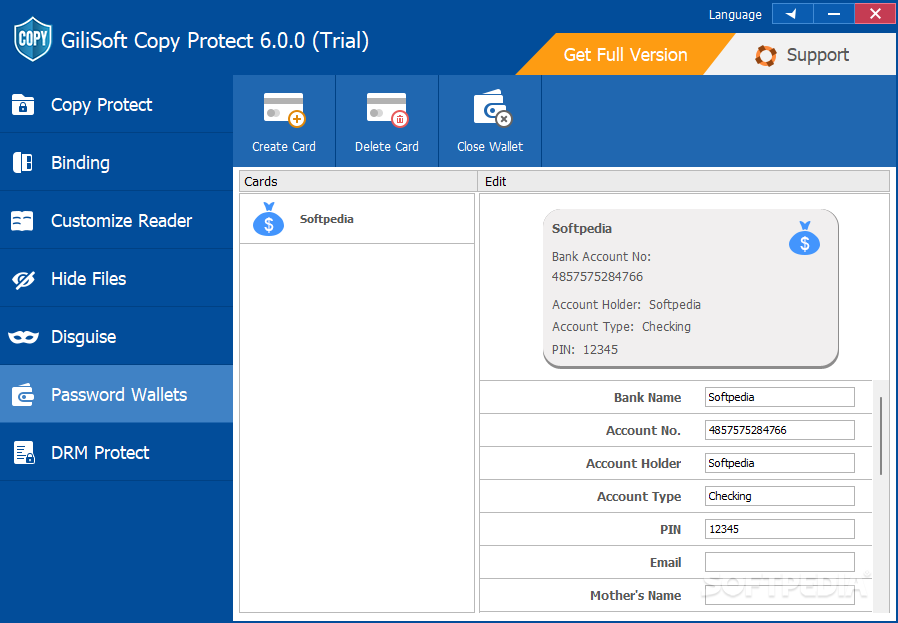Open the window options arrow button
The width and height of the screenshot is (898, 623).
click(x=792, y=14)
